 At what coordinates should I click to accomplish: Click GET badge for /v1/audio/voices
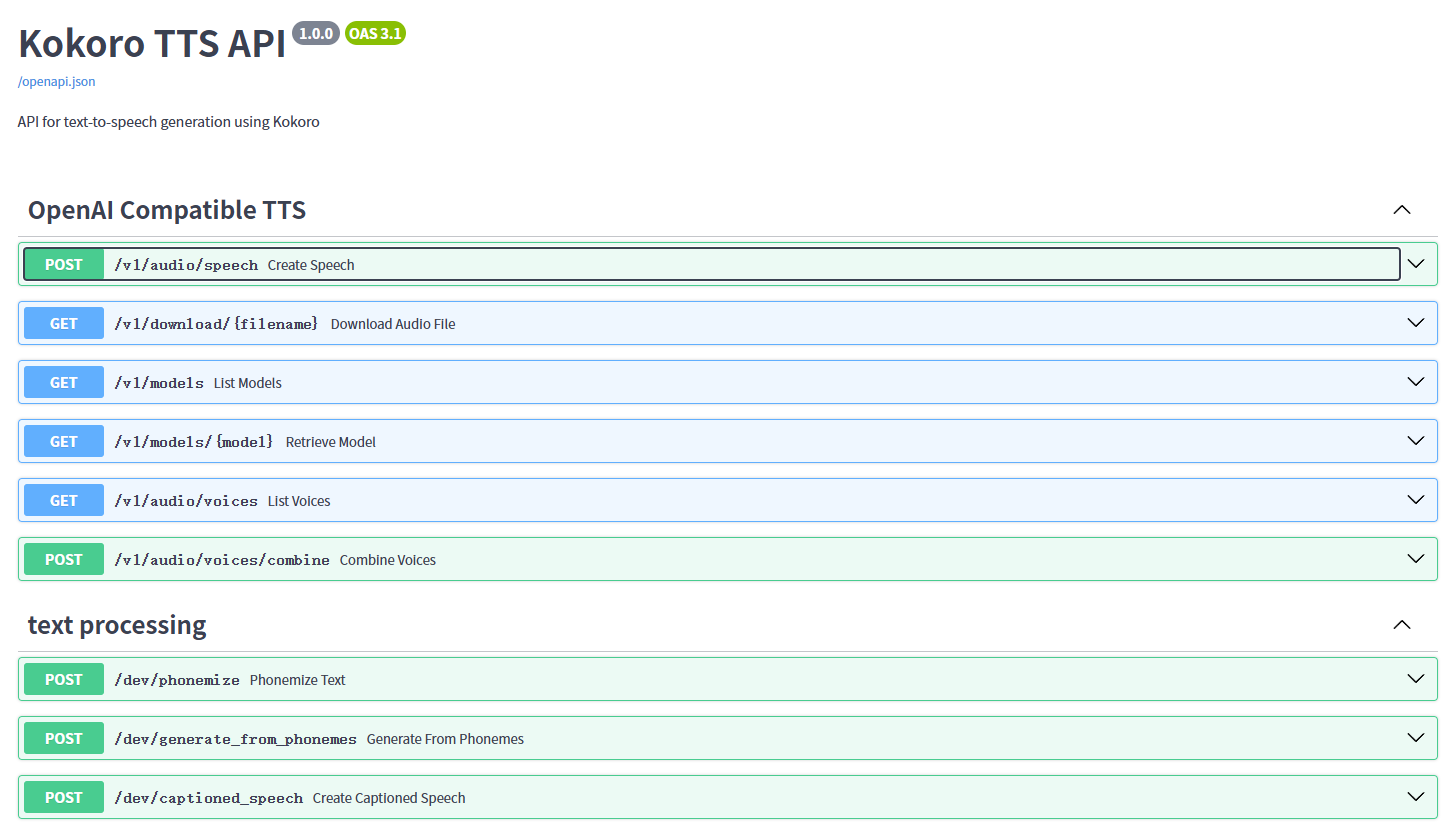[64, 500]
